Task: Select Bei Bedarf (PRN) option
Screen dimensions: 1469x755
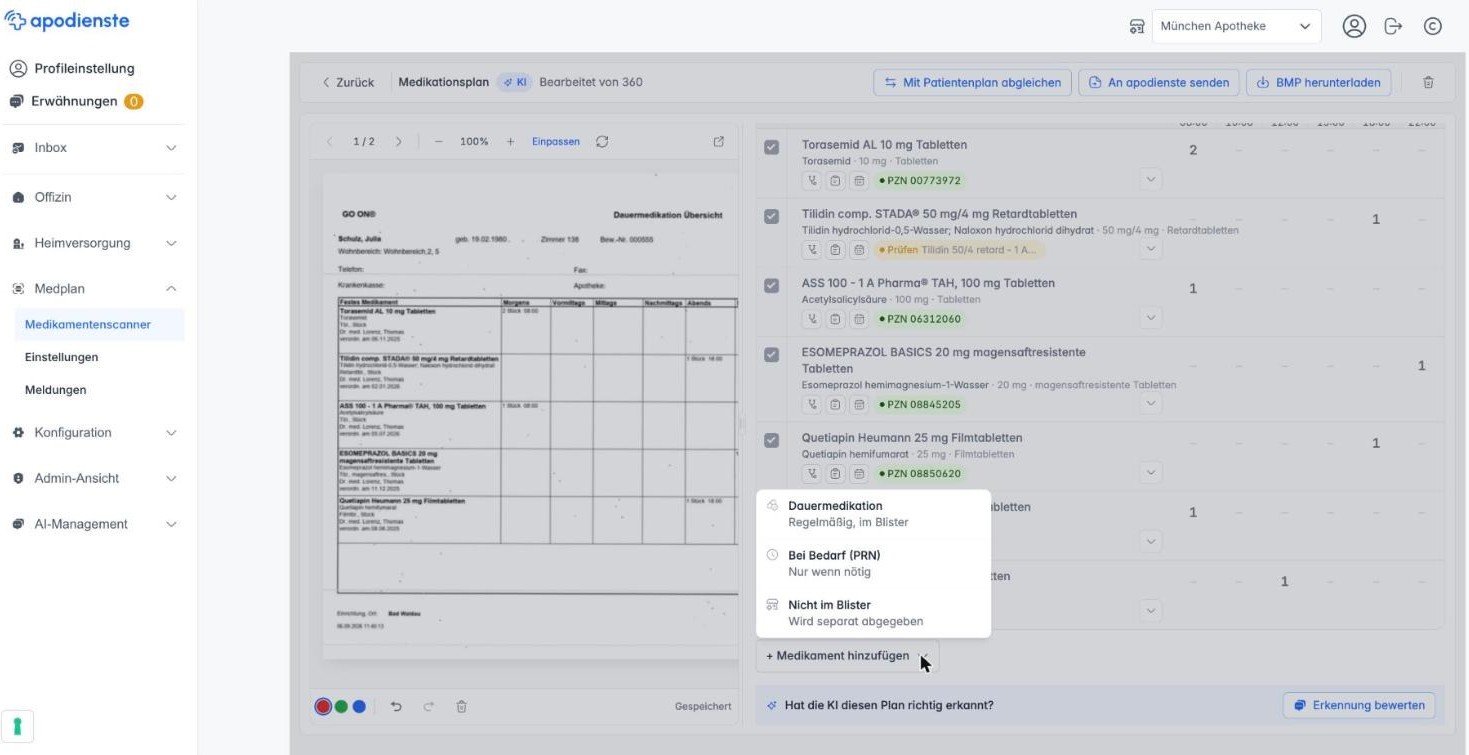Action: pyautogui.click(x=873, y=563)
